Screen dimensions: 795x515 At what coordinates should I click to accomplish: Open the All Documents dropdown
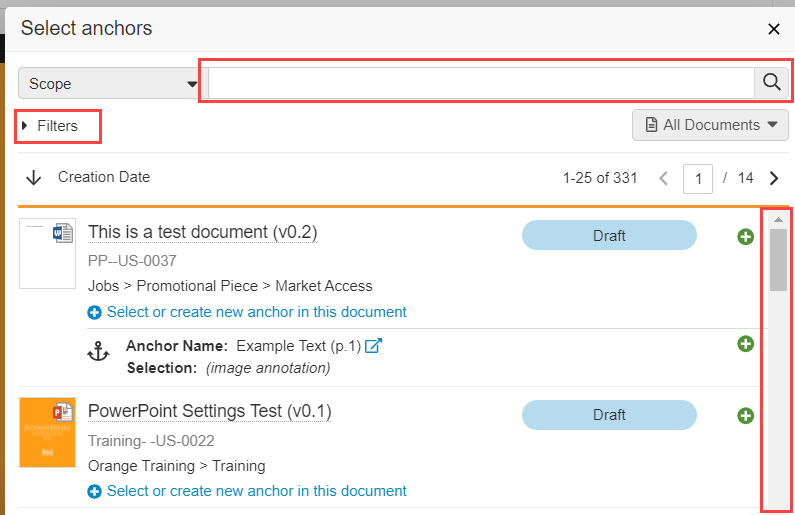point(710,125)
